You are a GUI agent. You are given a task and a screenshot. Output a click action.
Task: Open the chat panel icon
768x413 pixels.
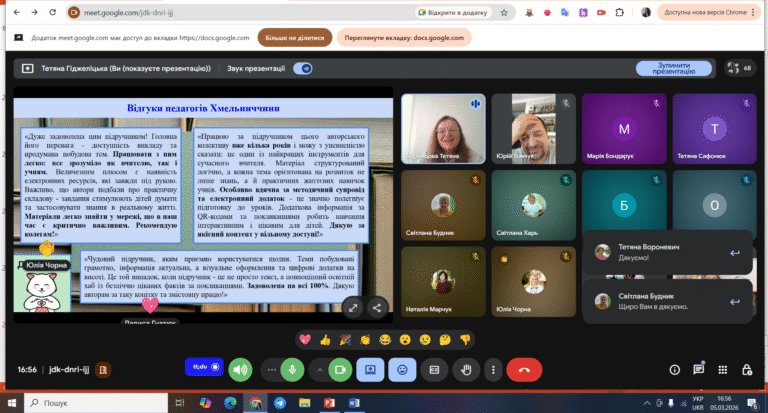[x=698, y=370]
